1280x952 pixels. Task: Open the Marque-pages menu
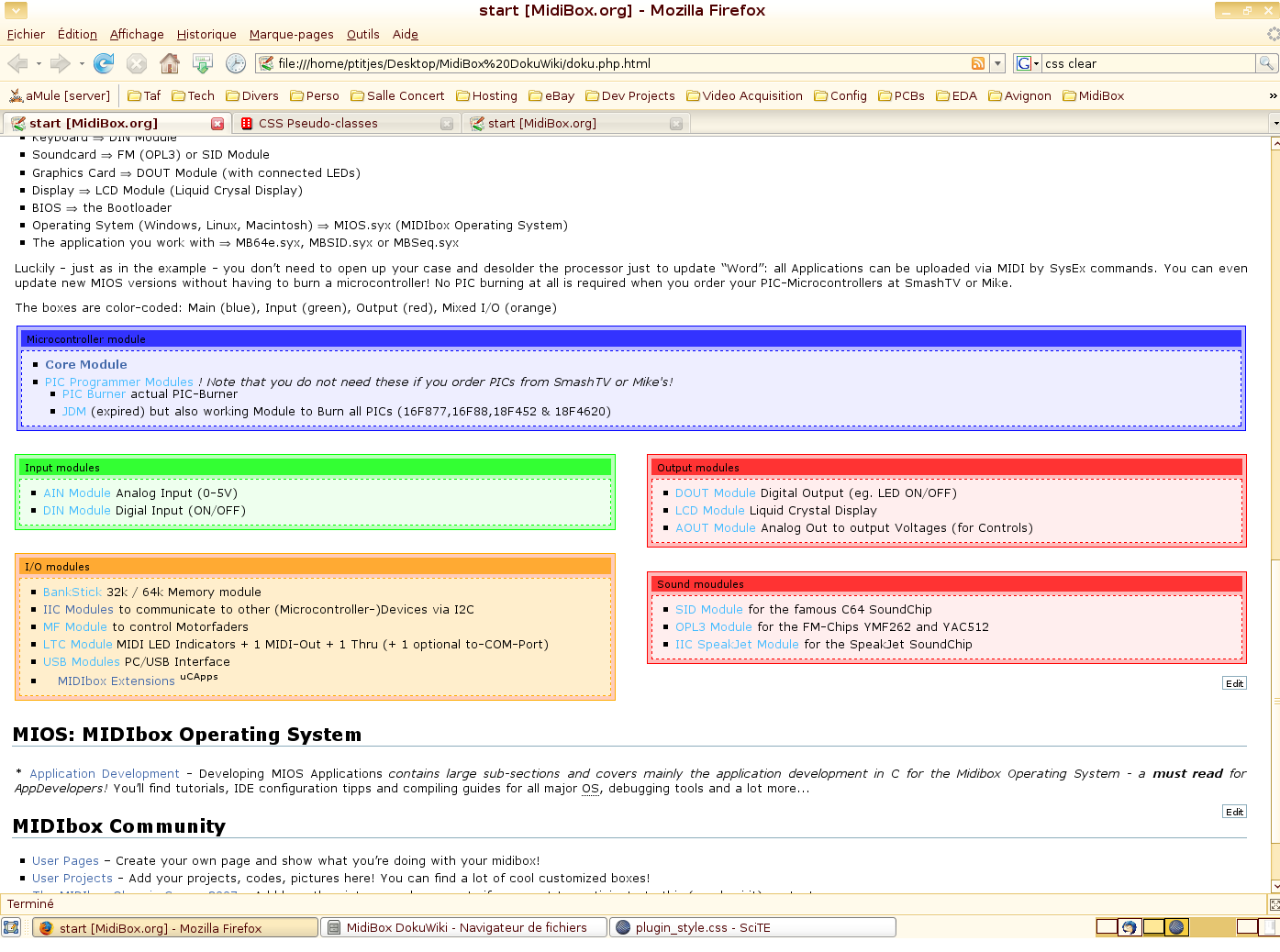click(292, 34)
